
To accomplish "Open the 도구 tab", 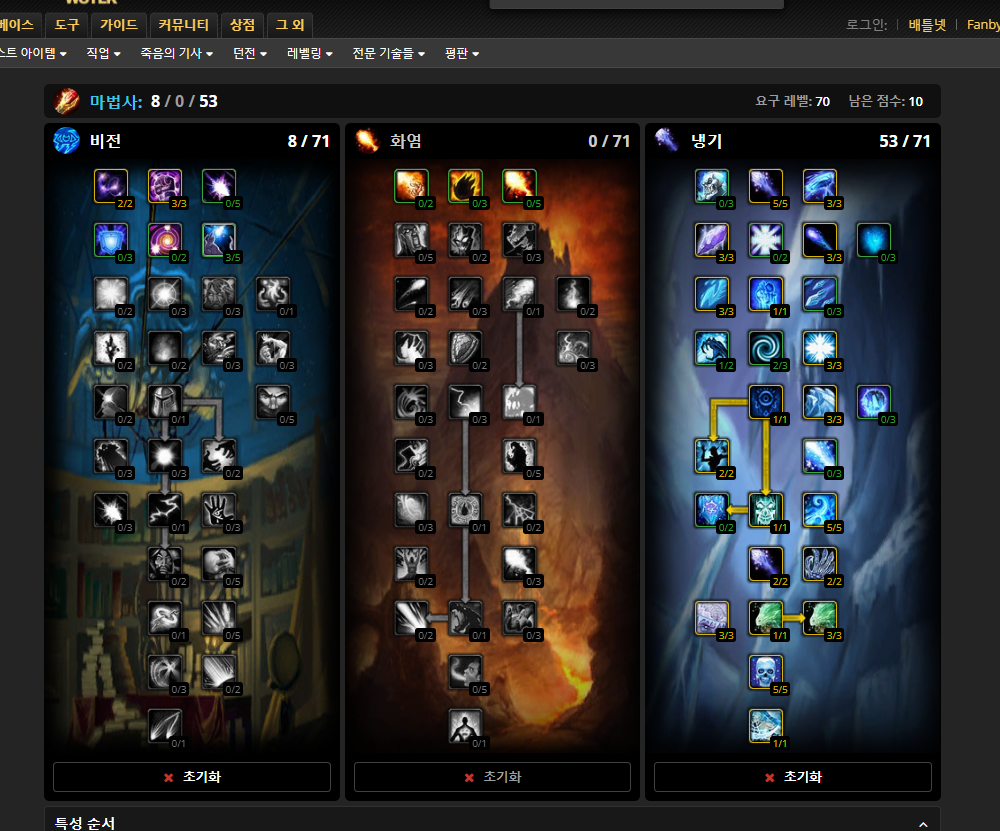I will [67, 25].
